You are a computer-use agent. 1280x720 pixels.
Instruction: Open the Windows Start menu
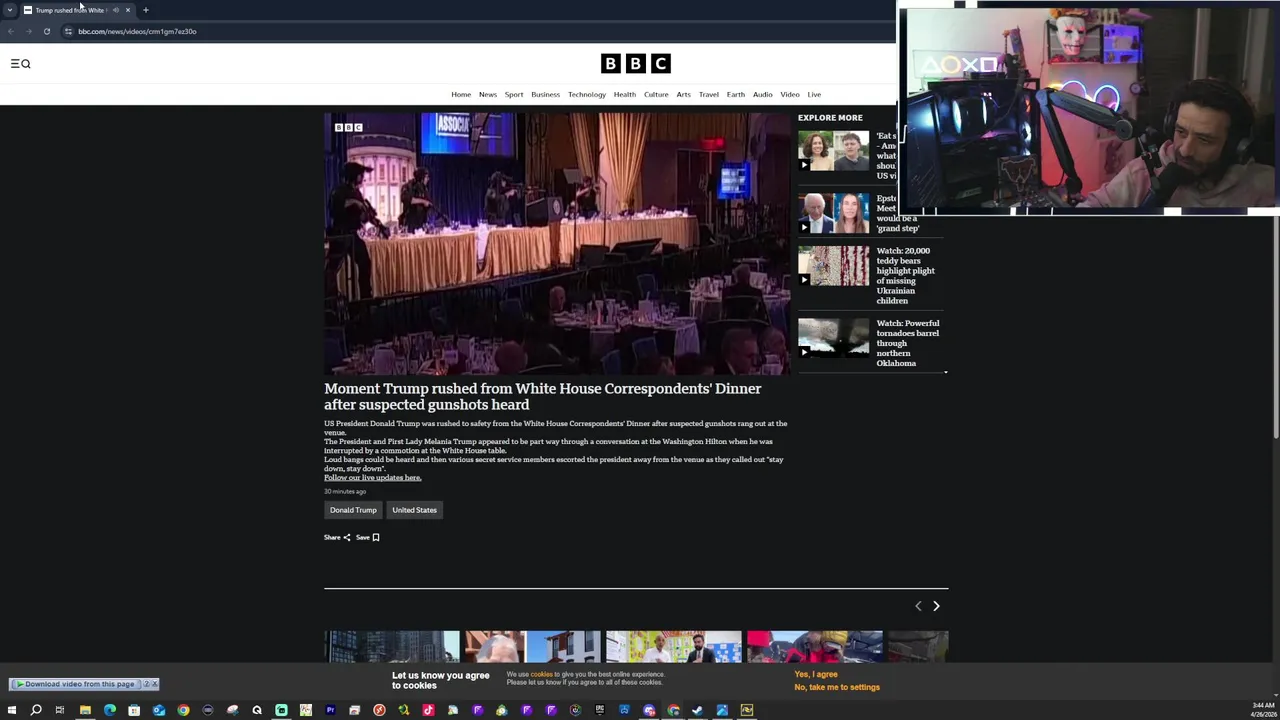[x=11, y=710]
